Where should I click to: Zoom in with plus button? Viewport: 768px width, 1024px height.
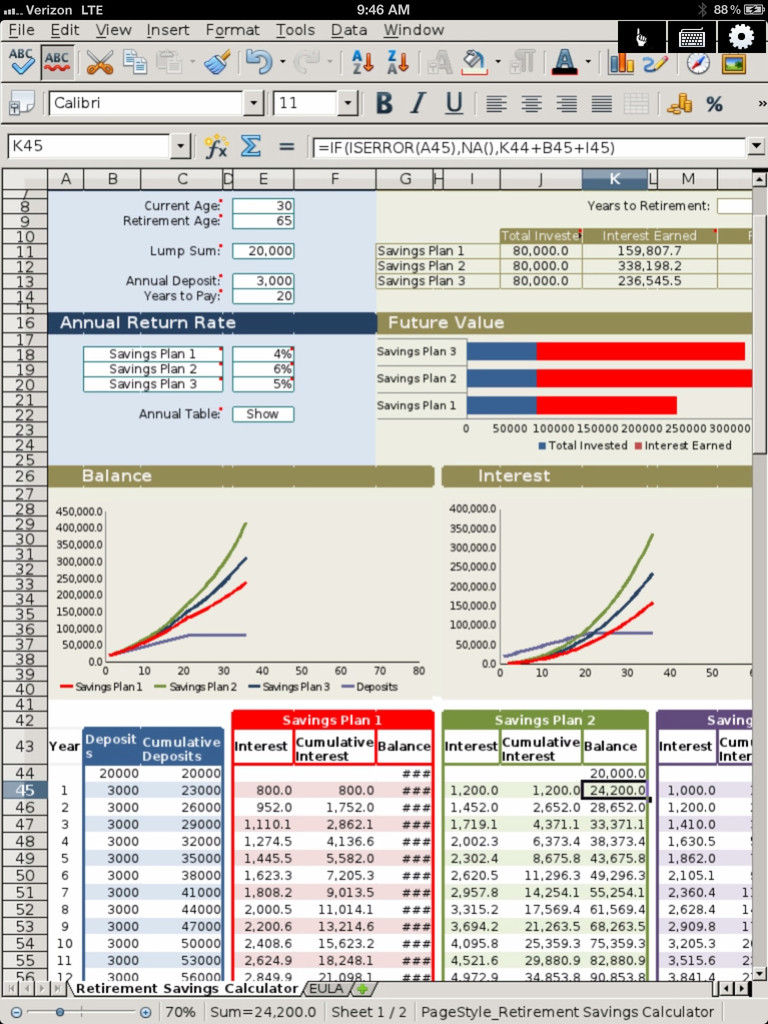click(145, 1012)
